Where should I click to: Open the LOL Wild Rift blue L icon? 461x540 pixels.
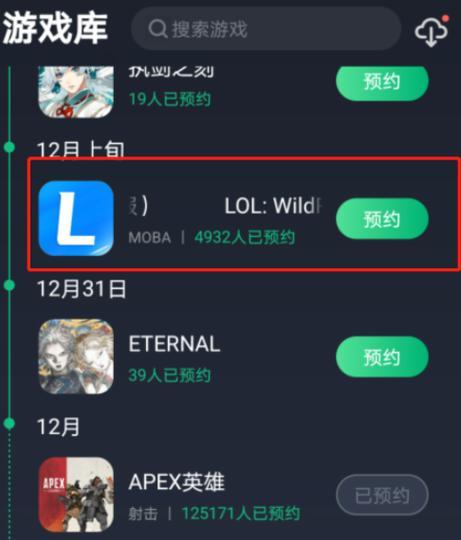[76, 218]
